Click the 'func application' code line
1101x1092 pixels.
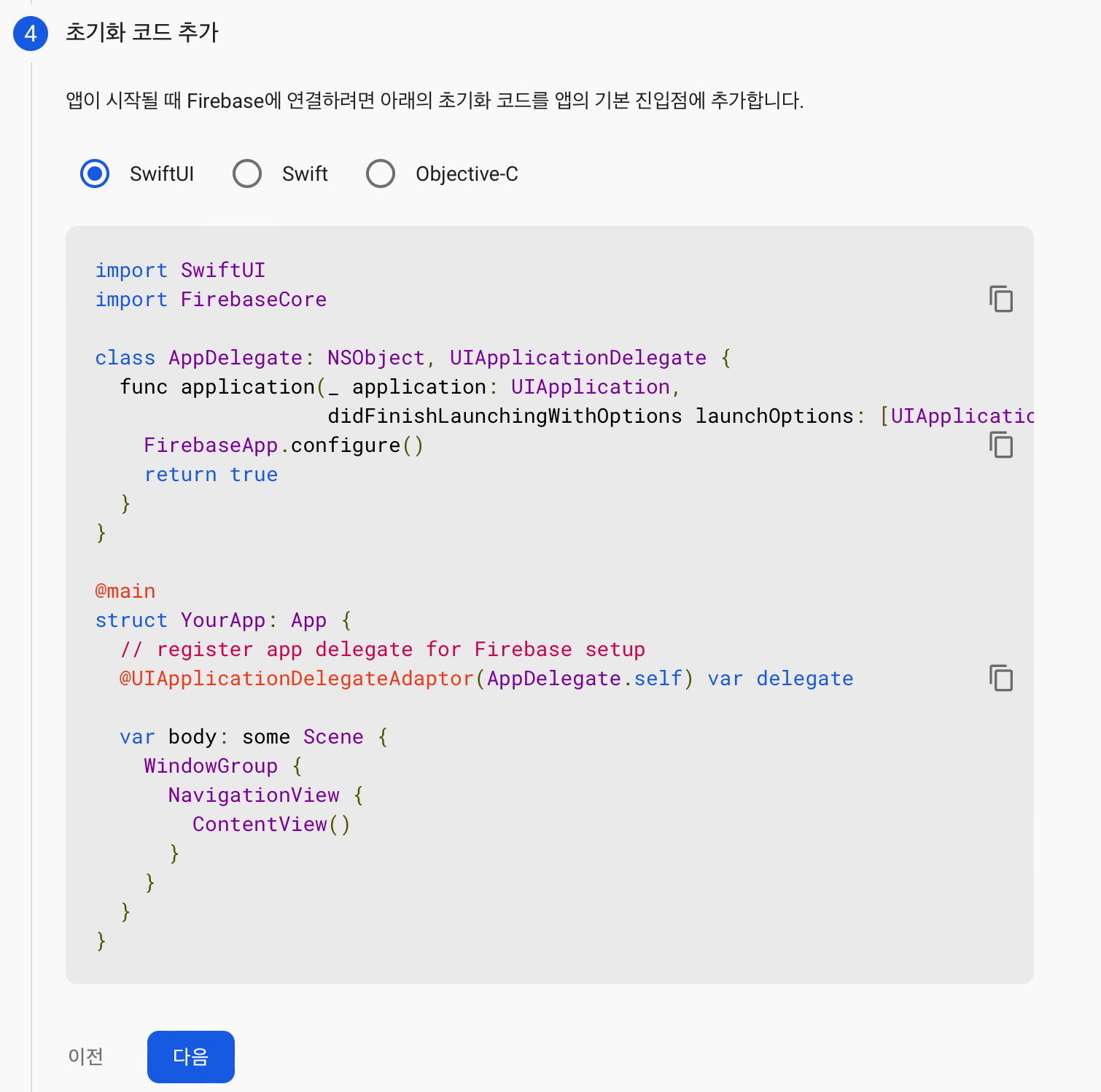tap(400, 387)
